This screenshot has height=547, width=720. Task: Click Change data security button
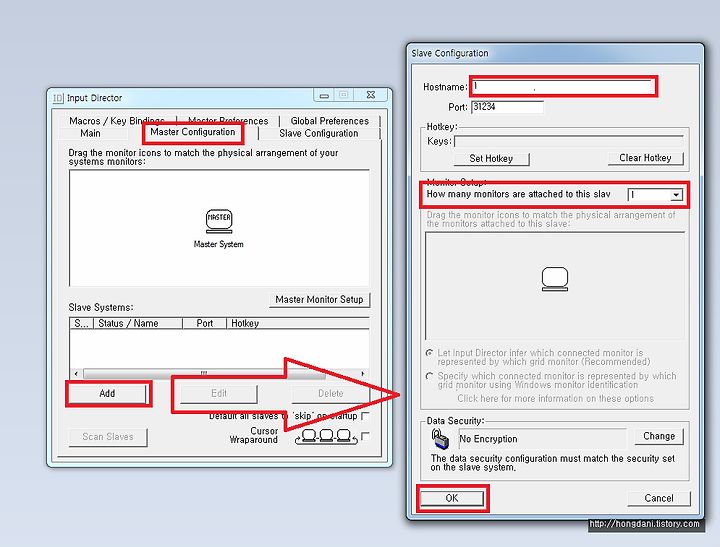pyautogui.click(x=659, y=436)
